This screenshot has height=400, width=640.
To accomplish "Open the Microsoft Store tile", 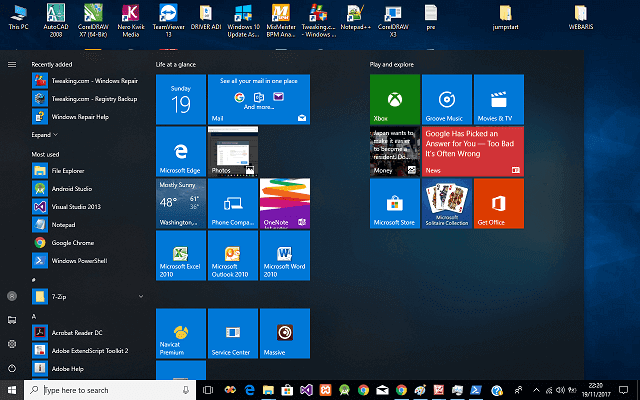I will pyautogui.click(x=395, y=203).
